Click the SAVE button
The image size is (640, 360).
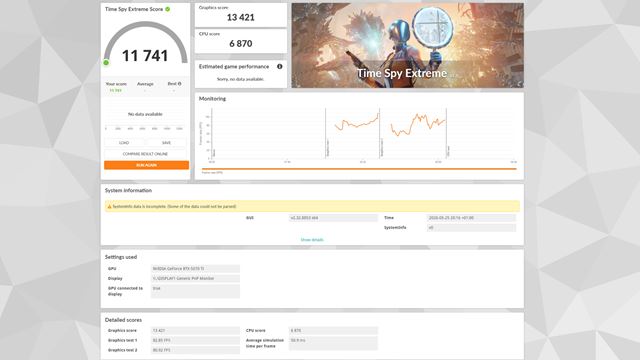(x=166, y=143)
